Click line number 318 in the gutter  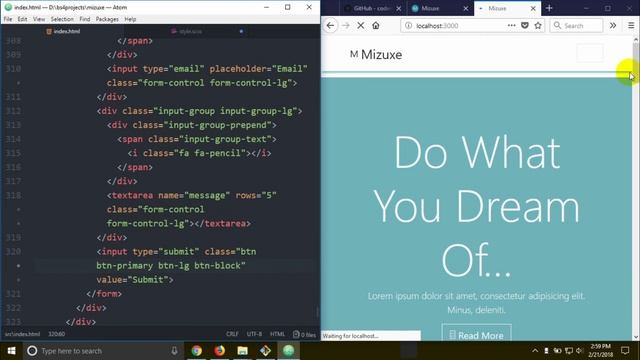coord(13,195)
